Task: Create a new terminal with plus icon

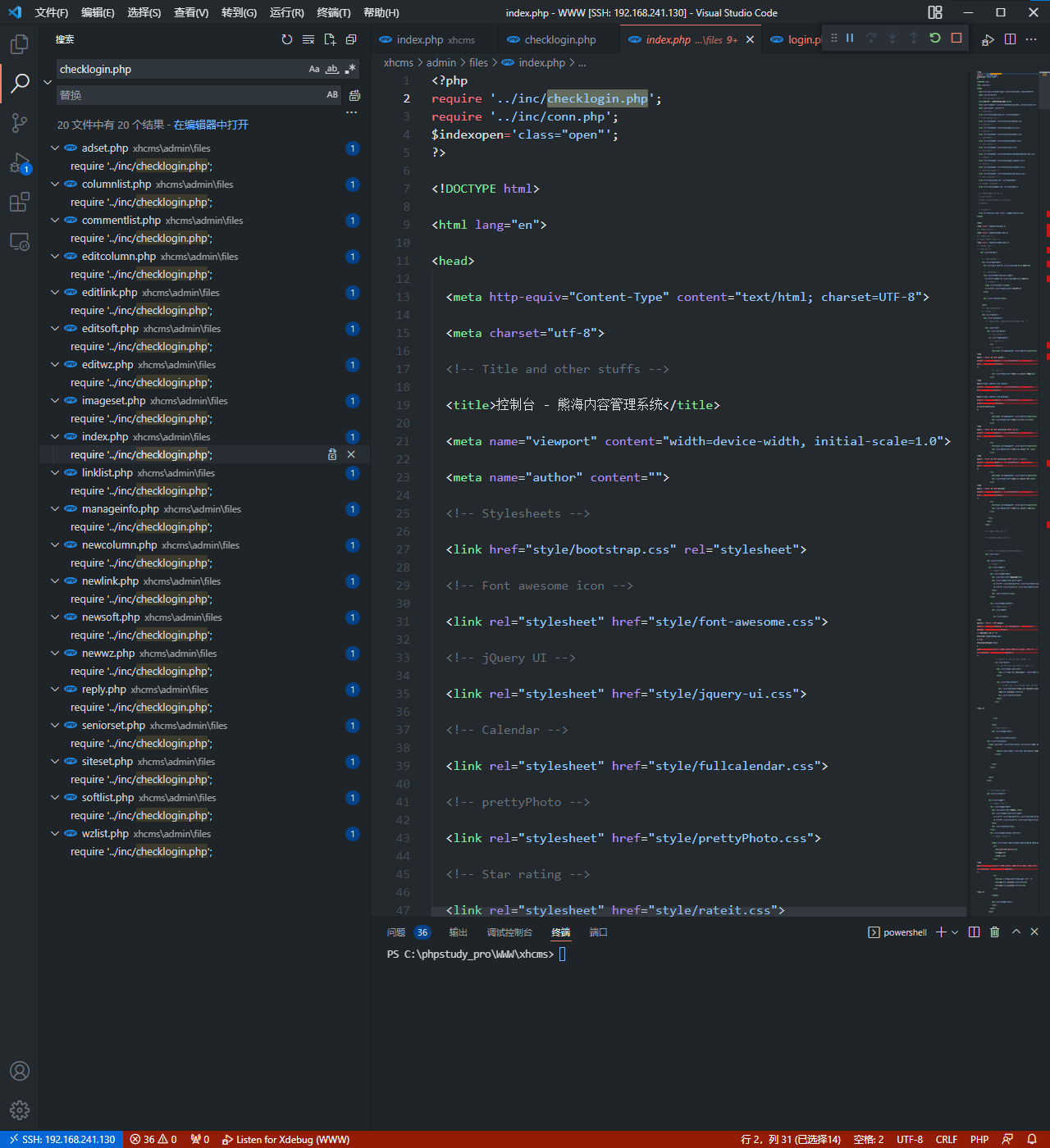Action: (942, 932)
